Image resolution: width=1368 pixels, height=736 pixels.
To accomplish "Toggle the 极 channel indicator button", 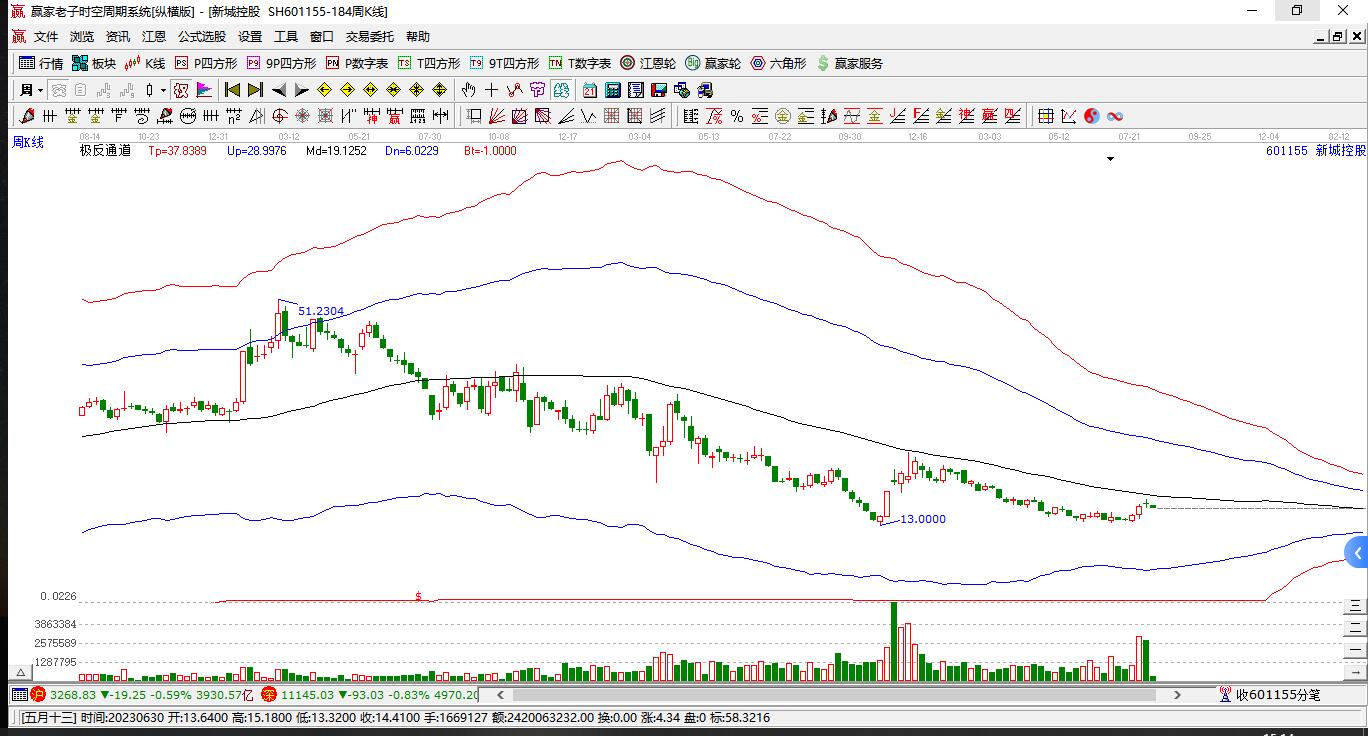I will (181, 90).
